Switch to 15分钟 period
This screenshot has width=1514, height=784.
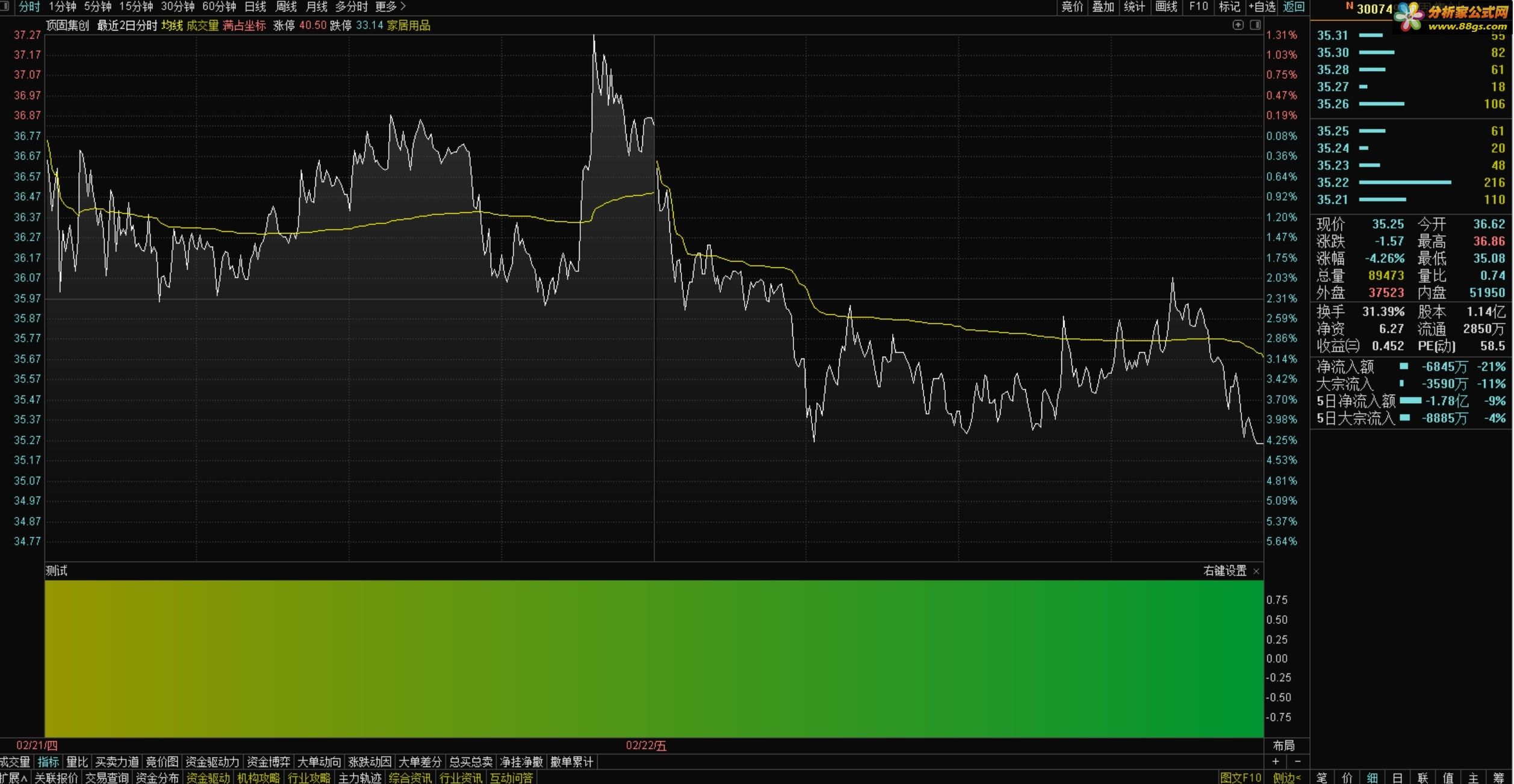point(136,7)
